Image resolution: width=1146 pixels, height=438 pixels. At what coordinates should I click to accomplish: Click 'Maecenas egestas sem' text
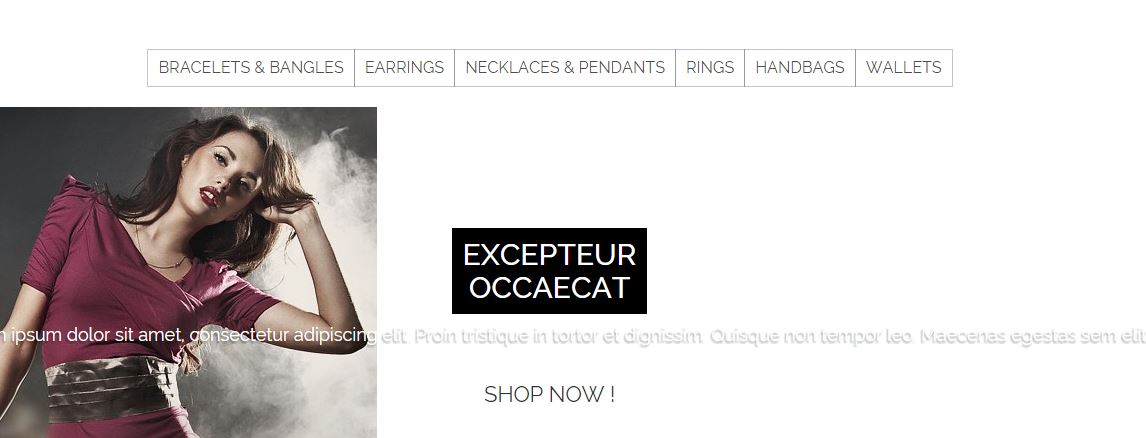coord(1020,336)
